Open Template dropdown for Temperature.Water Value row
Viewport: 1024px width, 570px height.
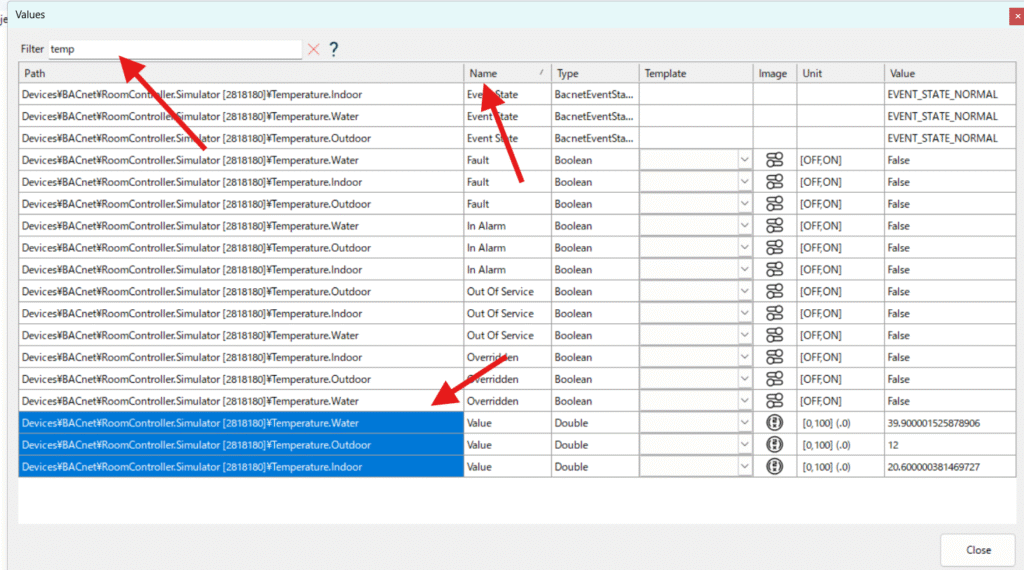(x=744, y=423)
